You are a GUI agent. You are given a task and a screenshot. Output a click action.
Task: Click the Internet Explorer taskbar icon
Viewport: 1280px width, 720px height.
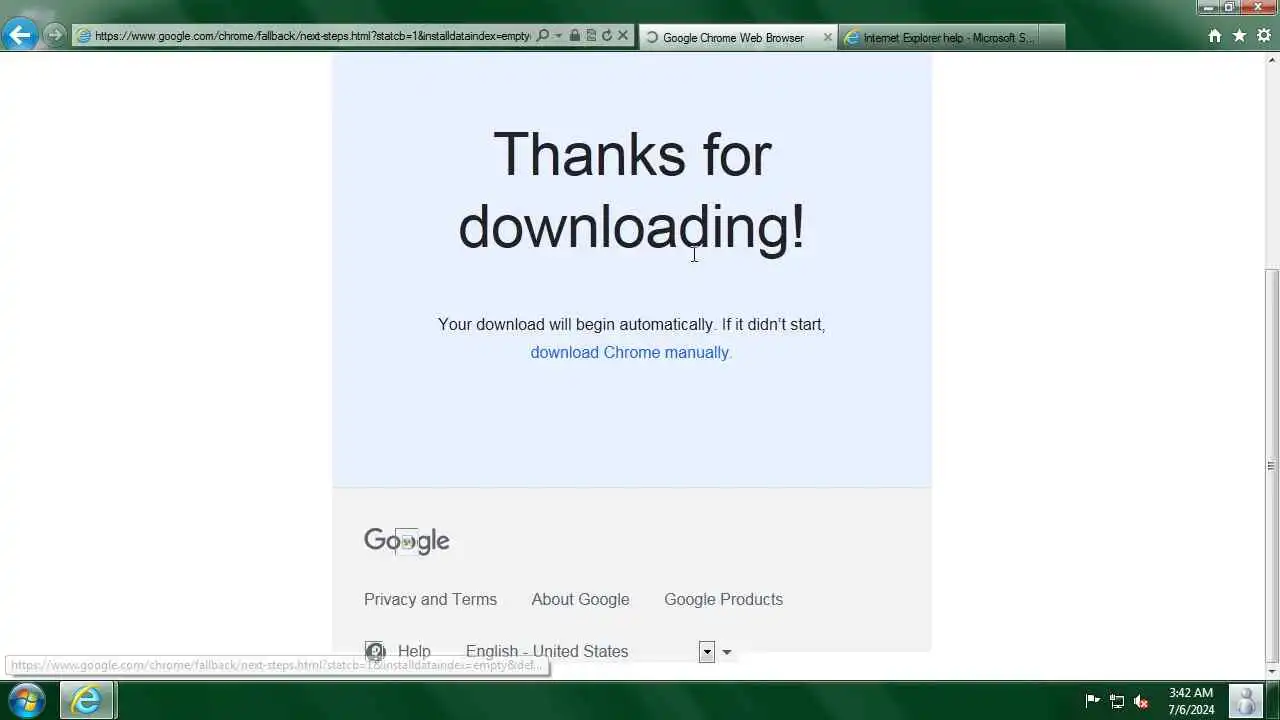(x=87, y=700)
